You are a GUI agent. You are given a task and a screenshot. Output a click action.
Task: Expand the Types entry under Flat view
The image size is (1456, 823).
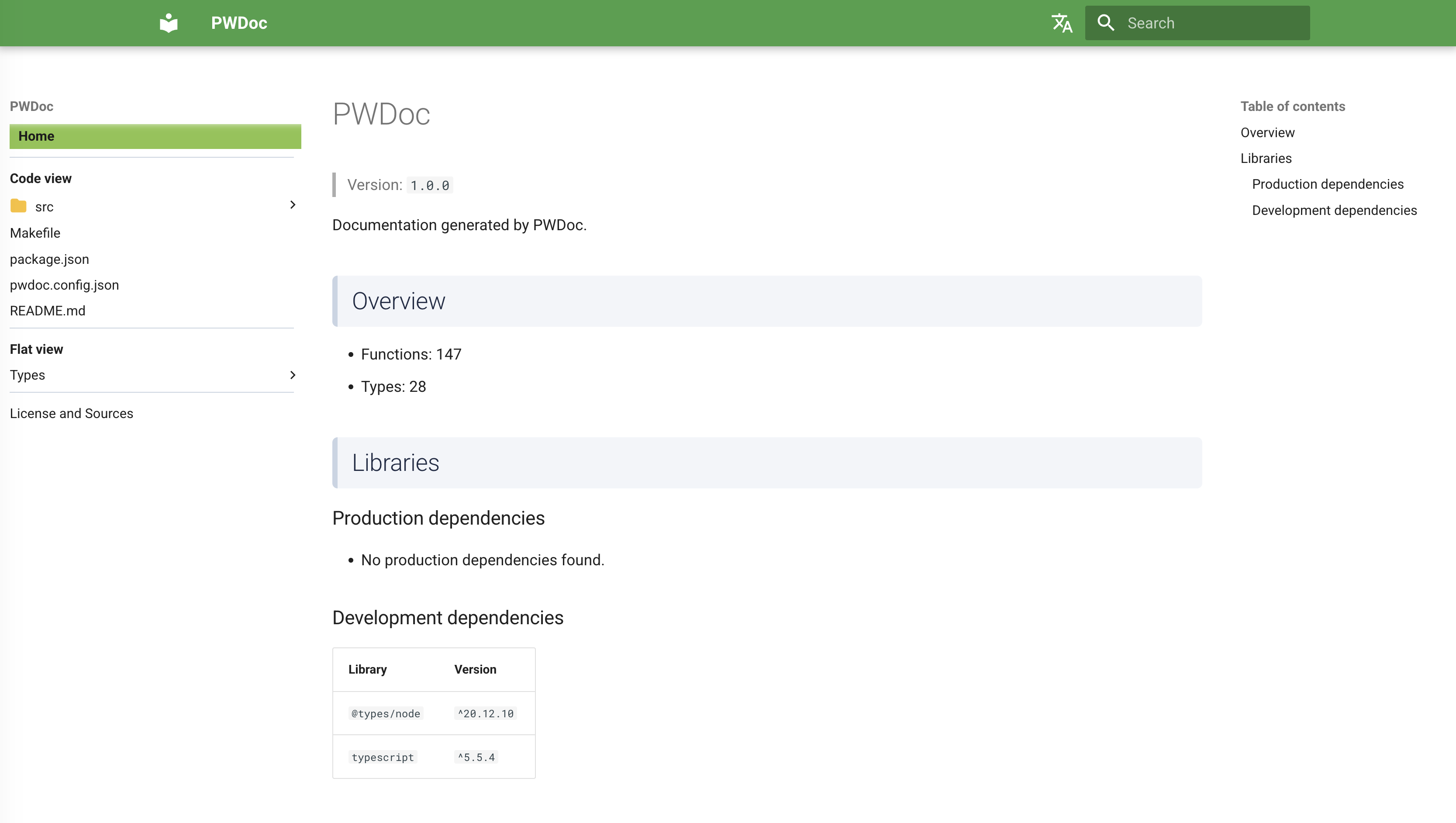pos(292,375)
